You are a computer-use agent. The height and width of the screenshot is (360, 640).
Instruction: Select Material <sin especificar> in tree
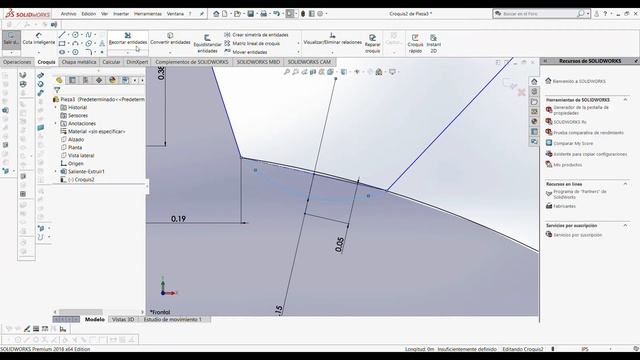(93, 131)
